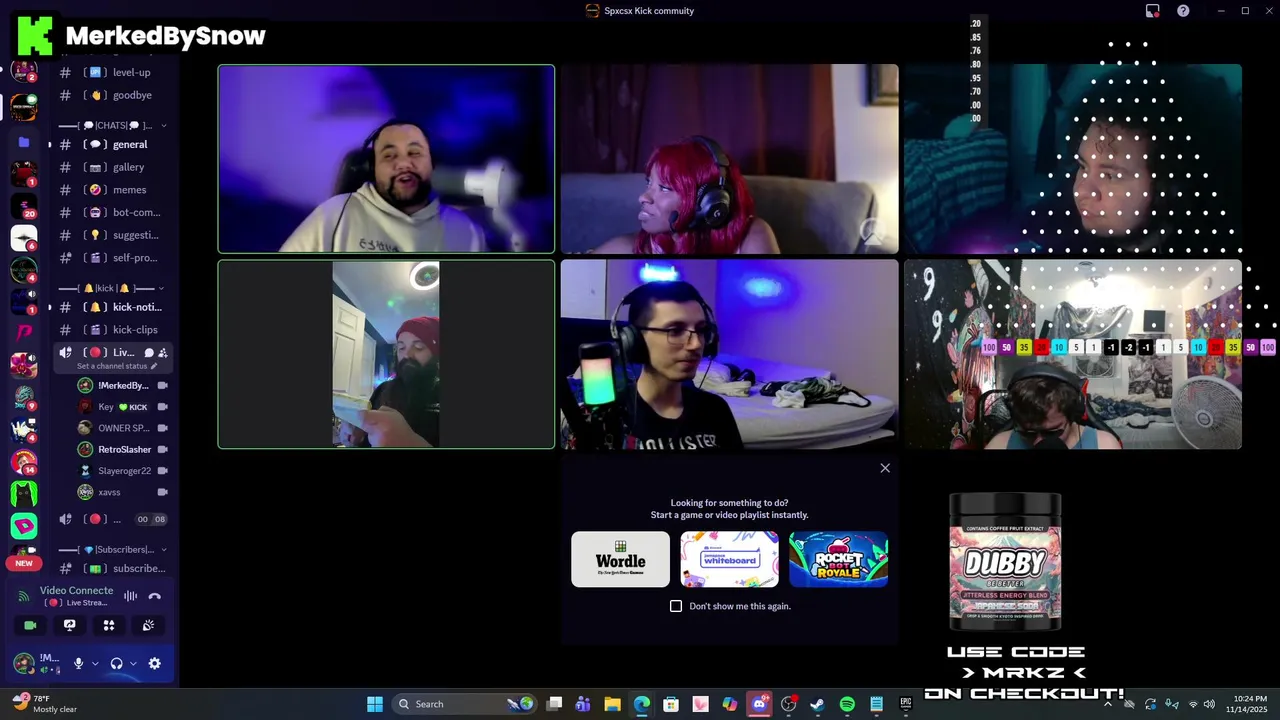Open chat icon on Live voice channel

(x=148, y=352)
